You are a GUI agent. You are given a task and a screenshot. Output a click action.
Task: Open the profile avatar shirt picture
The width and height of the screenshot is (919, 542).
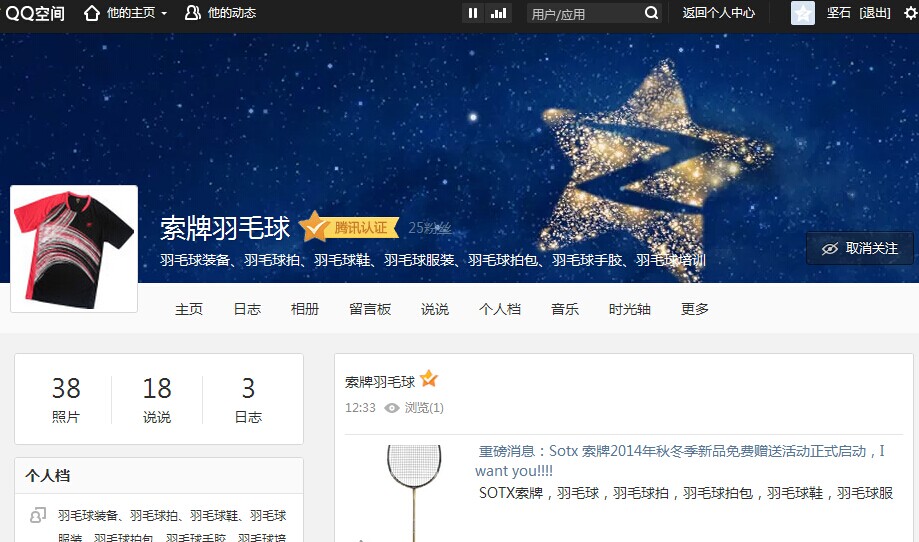pyautogui.click(x=74, y=249)
